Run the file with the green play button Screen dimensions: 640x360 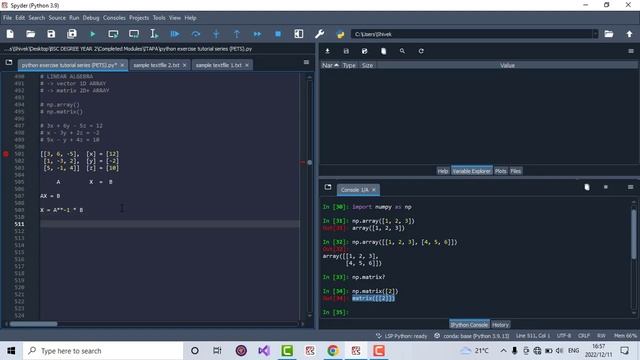click(93, 34)
